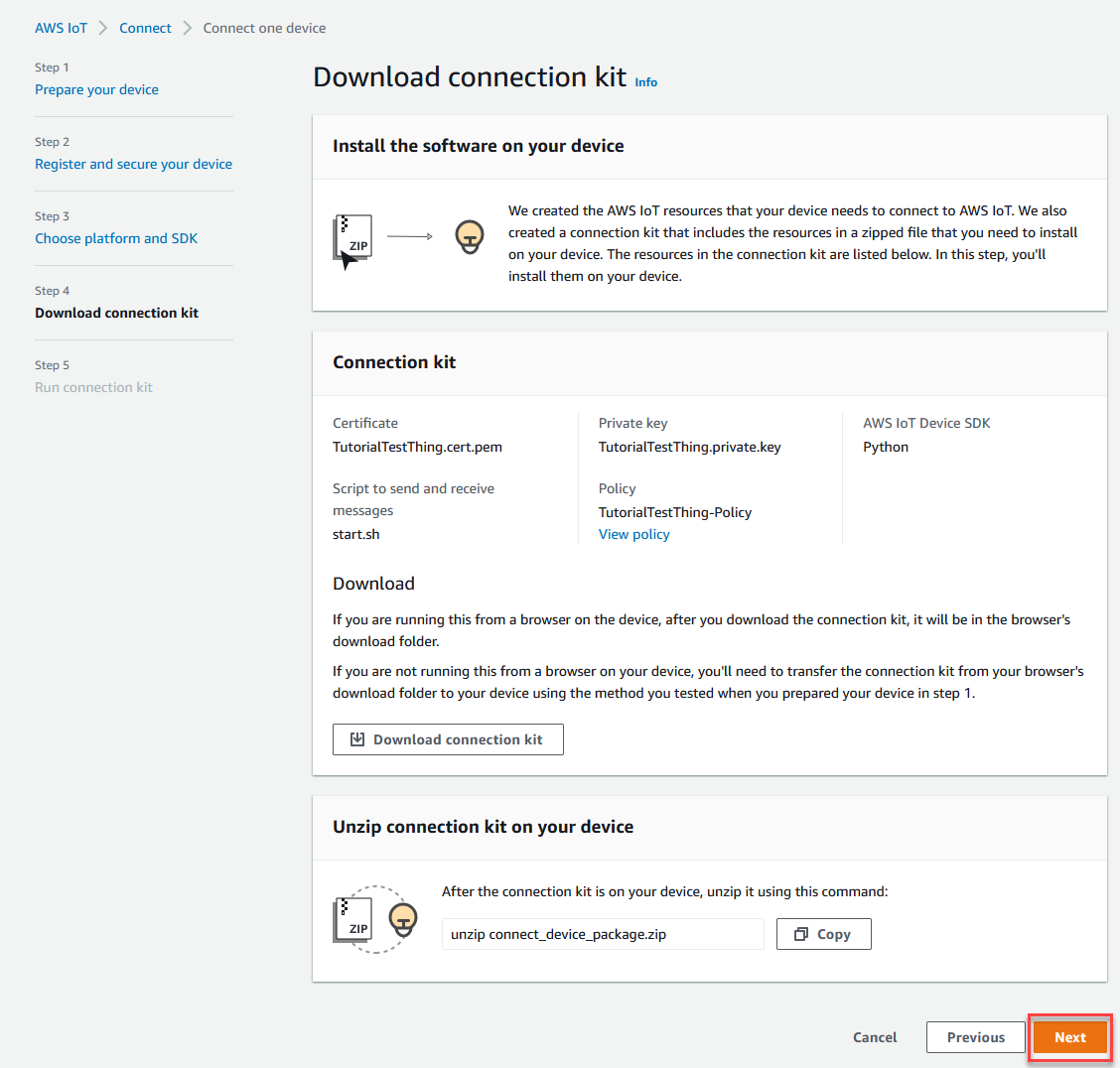
Task: Click Step 2 Register and secure your device
Action: pos(133,164)
